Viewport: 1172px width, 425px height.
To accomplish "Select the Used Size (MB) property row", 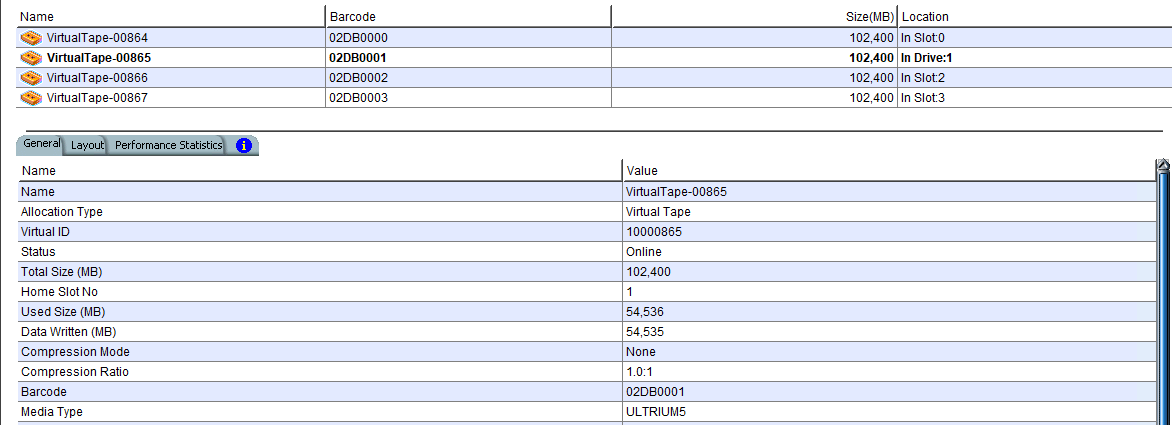I will coord(587,311).
